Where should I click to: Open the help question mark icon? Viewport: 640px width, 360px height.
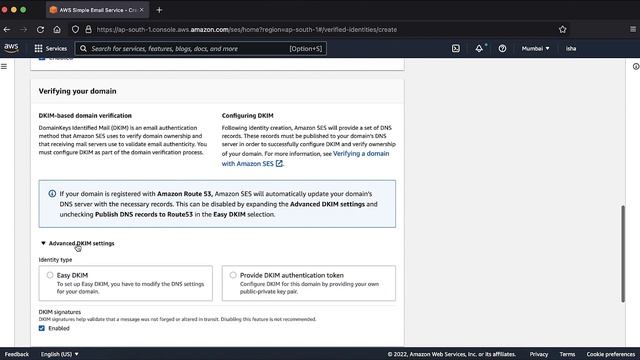(502, 49)
